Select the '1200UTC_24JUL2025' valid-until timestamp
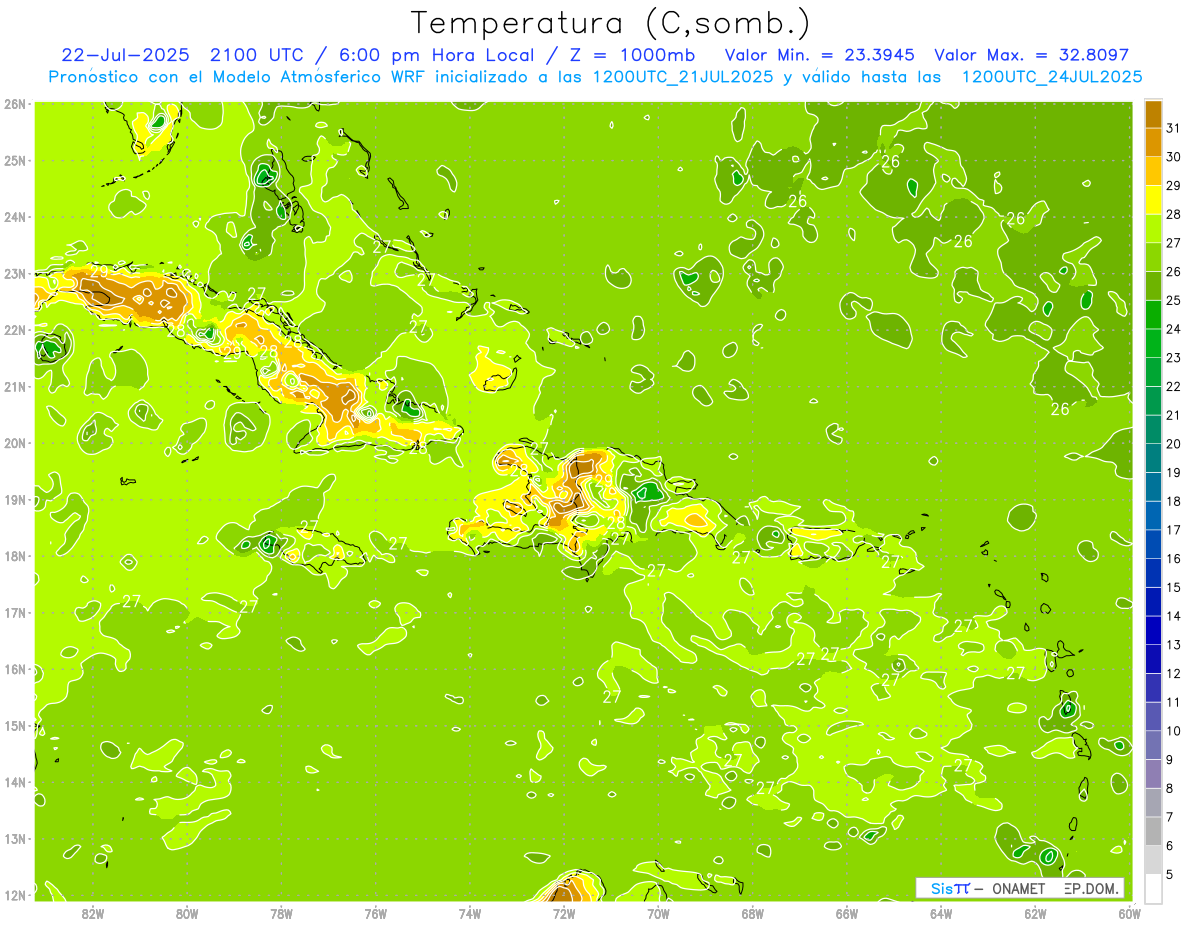This screenshot has width=1200, height=927. coord(1052,77)
